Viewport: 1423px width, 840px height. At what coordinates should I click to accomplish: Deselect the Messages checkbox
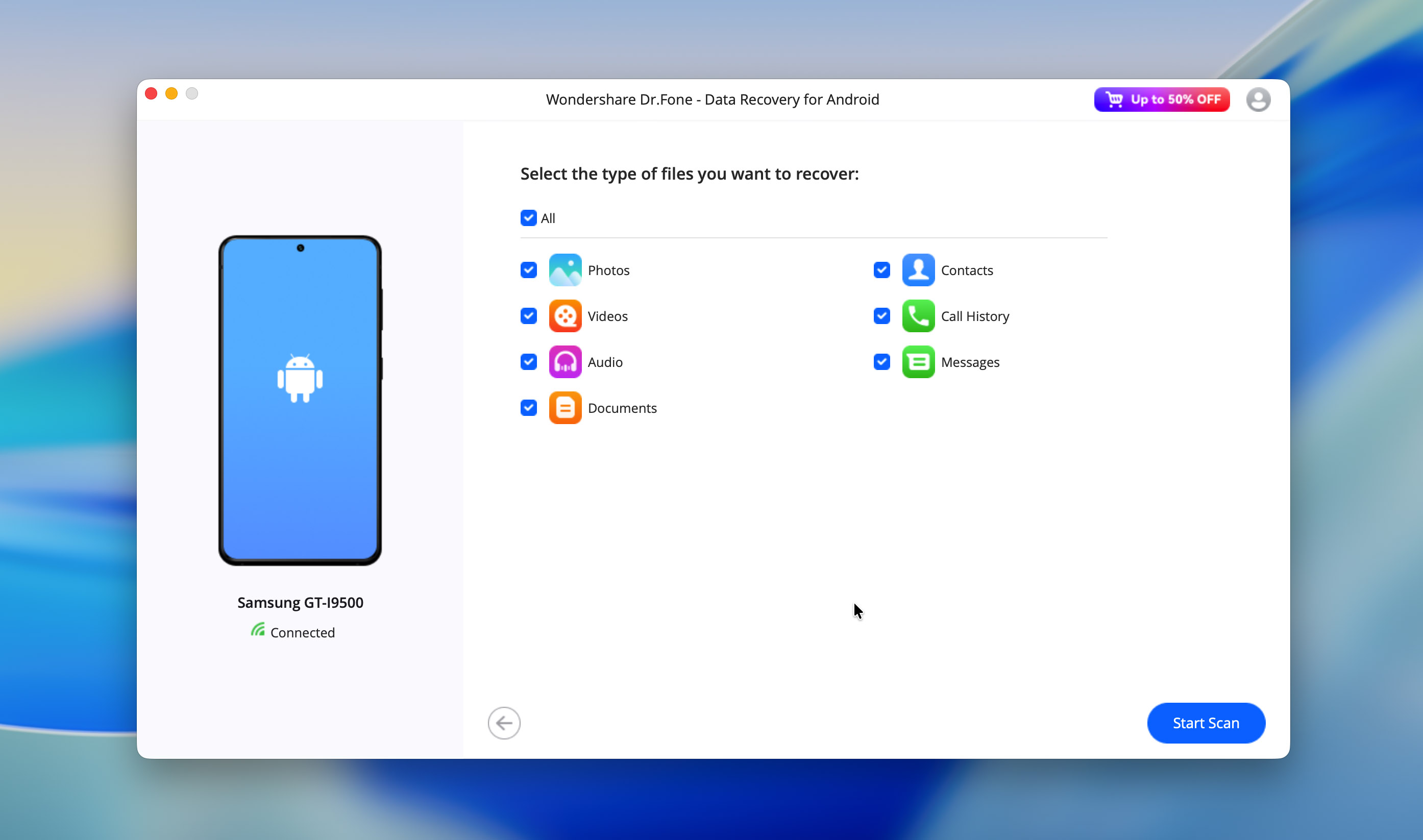point(881,362)
